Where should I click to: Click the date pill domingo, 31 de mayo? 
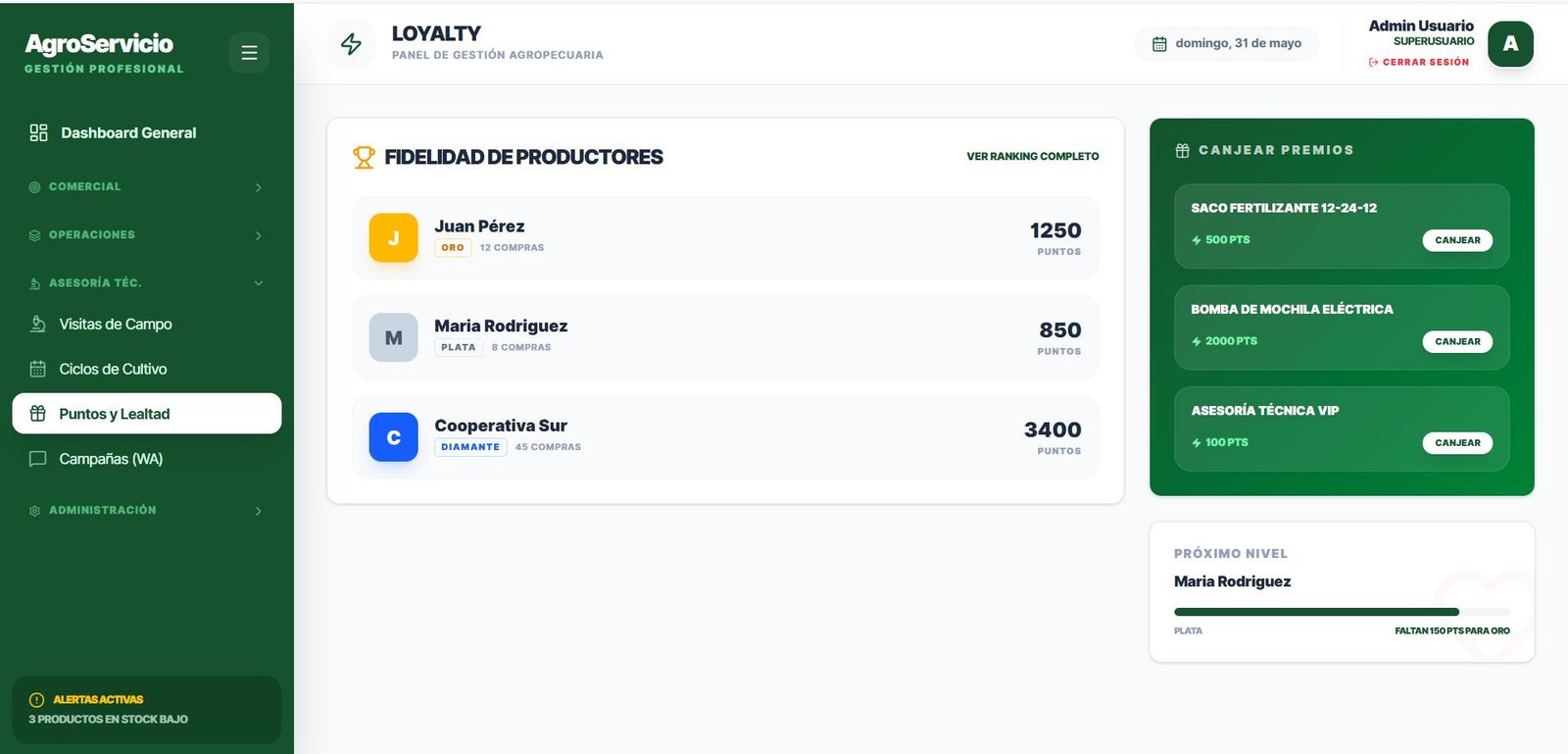[x=1226, y=44]
